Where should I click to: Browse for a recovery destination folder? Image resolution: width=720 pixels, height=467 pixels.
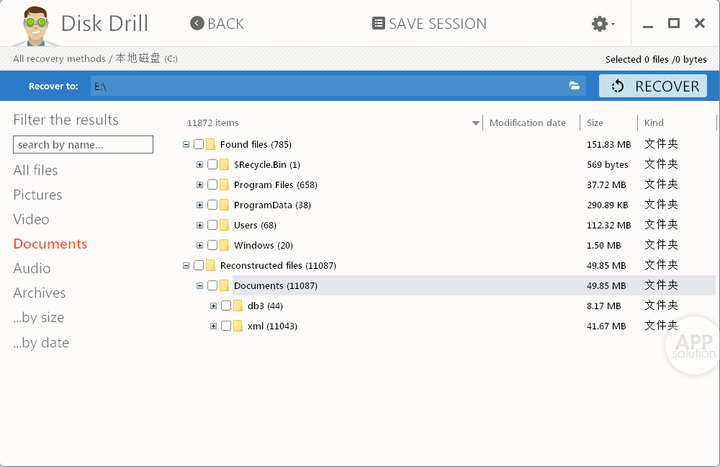pos(574,86)
